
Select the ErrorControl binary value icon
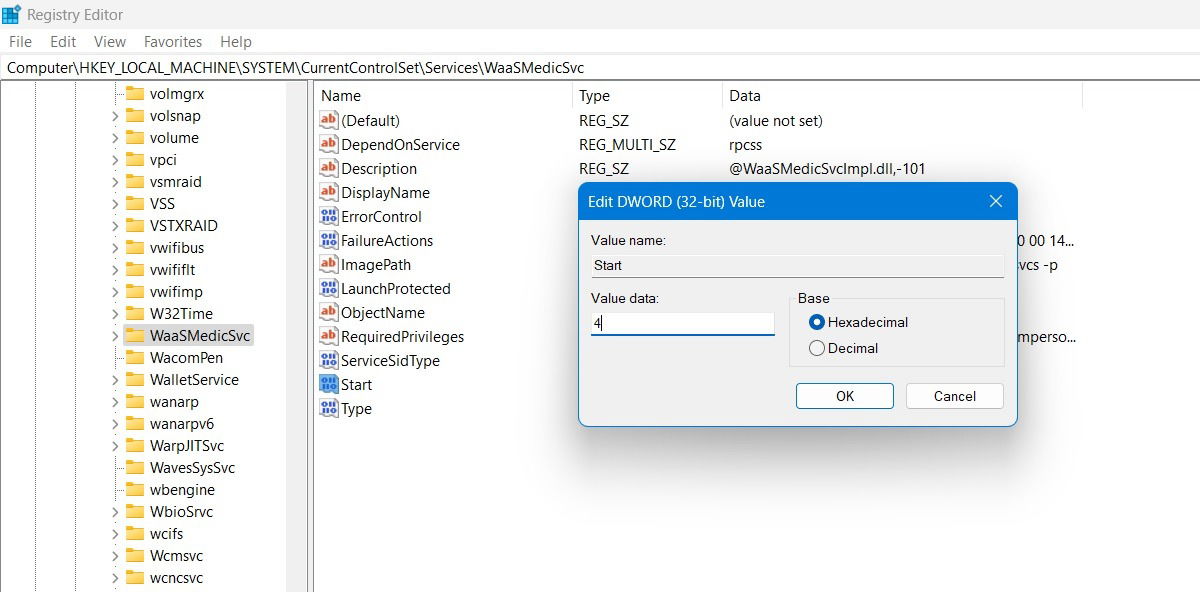point(329,216)
